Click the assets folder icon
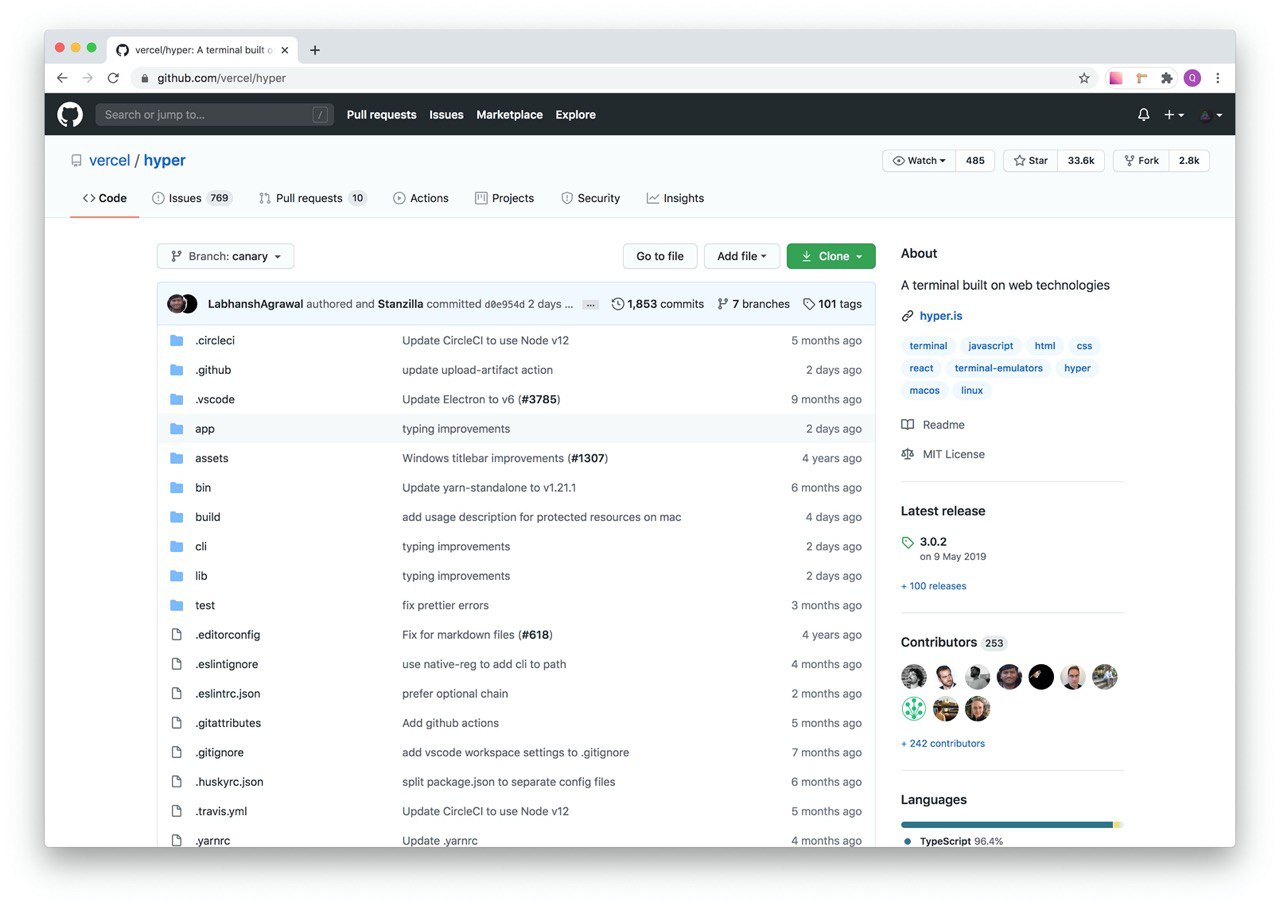This screenshot has width=1280, height=906. coord(177,458)
